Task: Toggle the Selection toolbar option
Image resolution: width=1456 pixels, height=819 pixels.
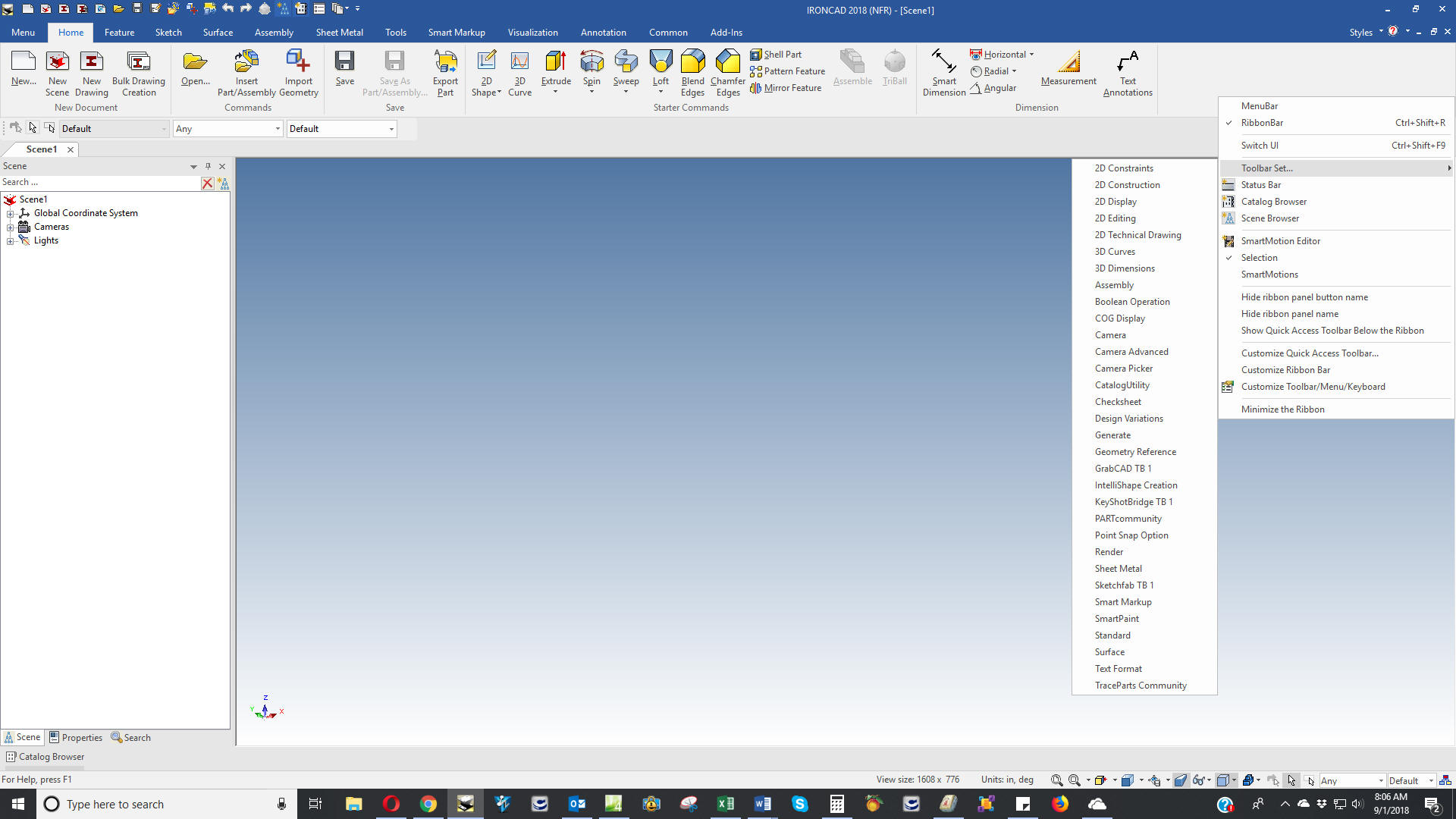Action: [x=1336, y=258]
